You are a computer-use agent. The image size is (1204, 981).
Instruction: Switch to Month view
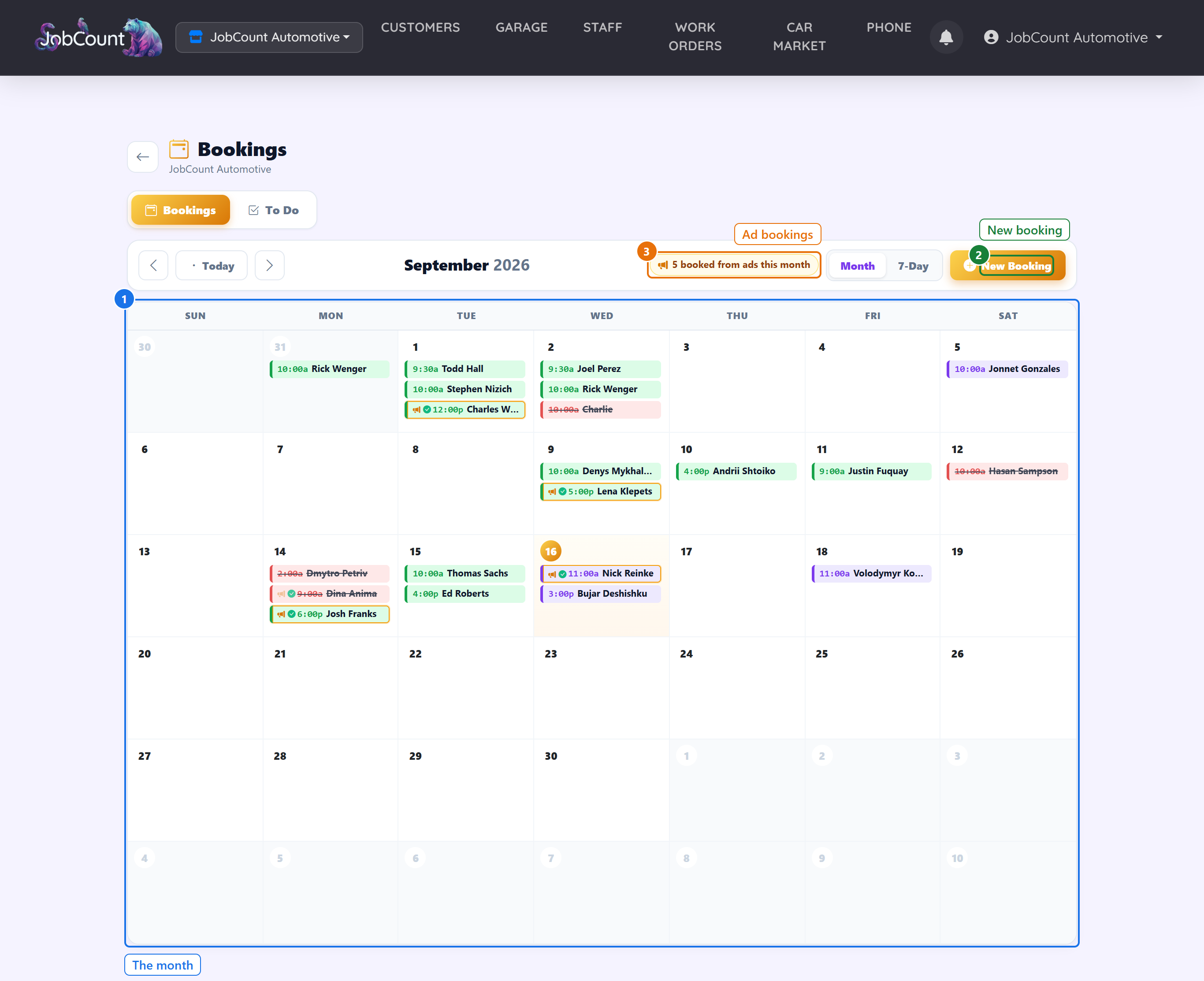point(857,266)
